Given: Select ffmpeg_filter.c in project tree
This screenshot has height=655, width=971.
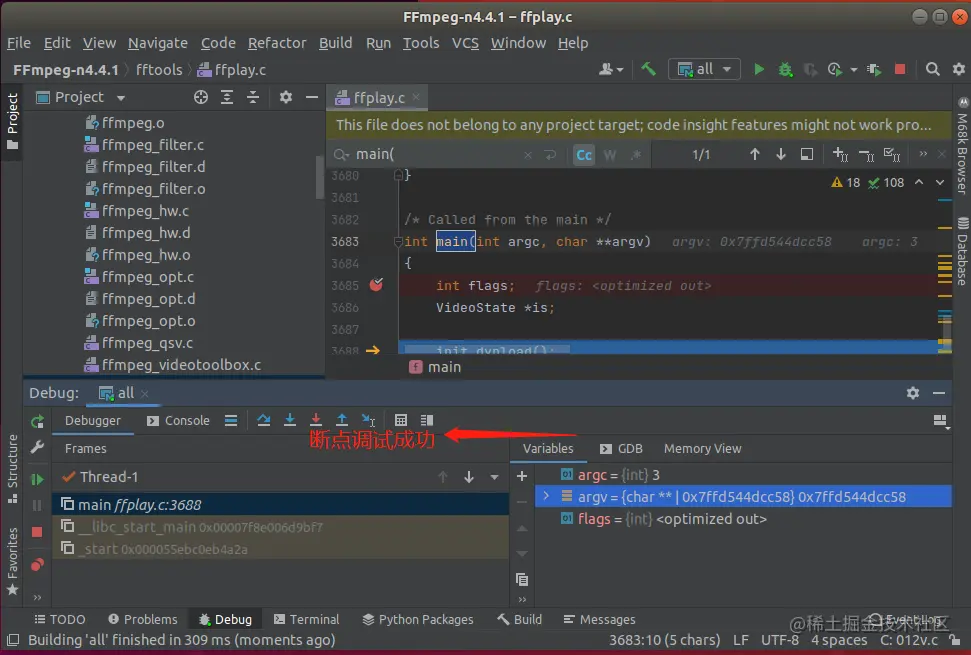Looking at the screenshot, I should [x=153, y=145].
